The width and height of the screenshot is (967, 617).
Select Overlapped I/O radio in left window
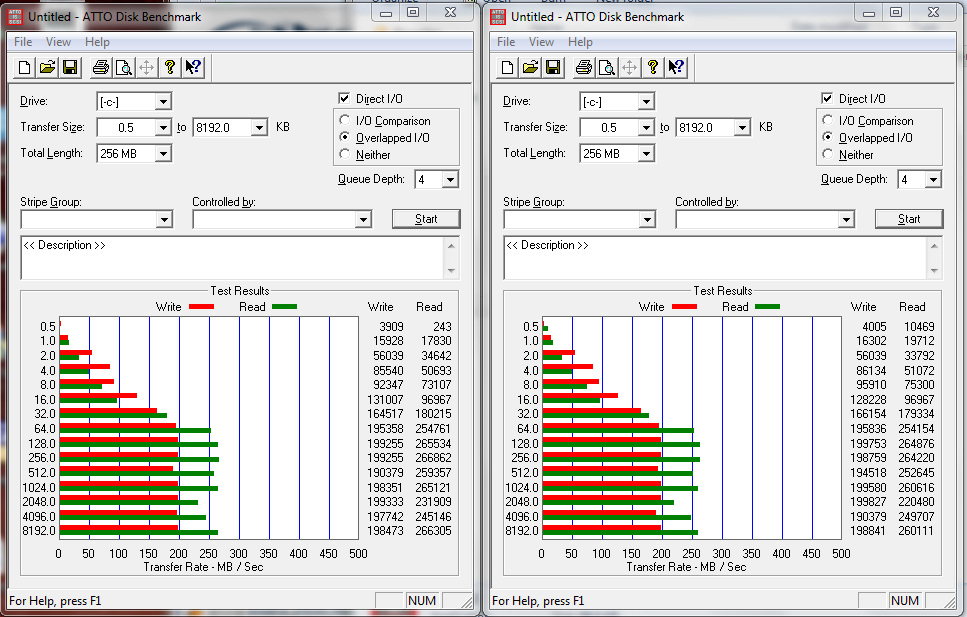tap(345, 137)
